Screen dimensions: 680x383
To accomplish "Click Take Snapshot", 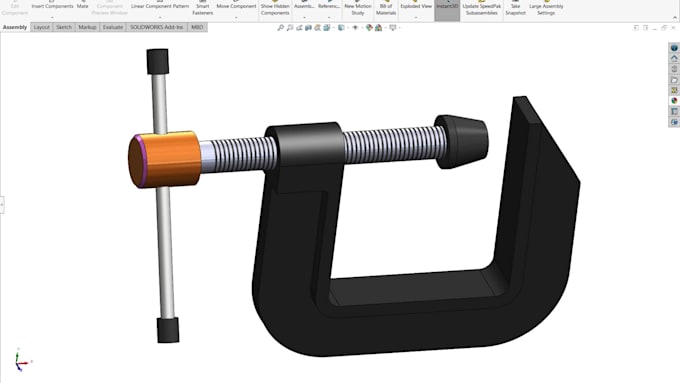I will (x=515, y=9).
